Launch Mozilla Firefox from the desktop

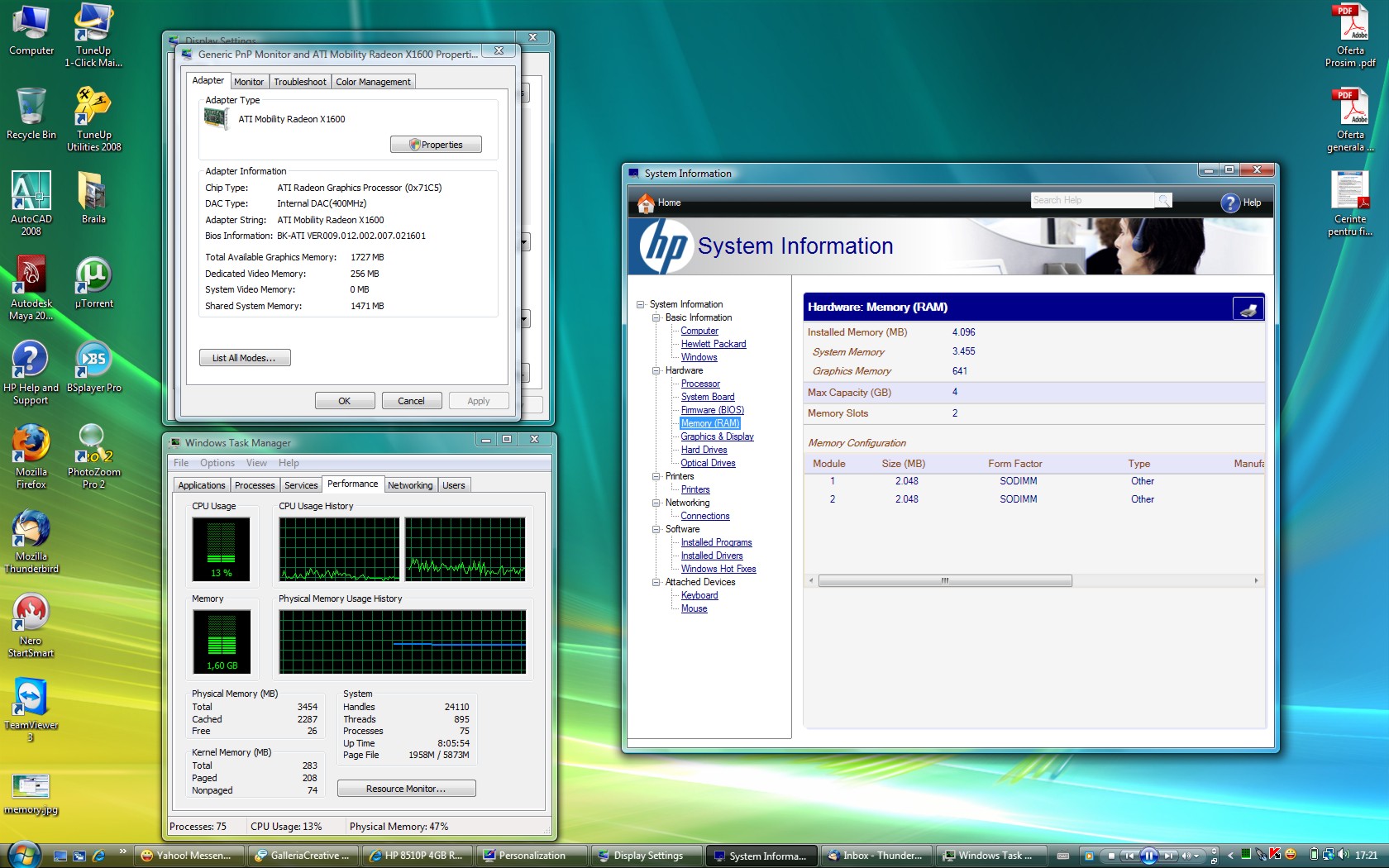[x=31, y=456]
